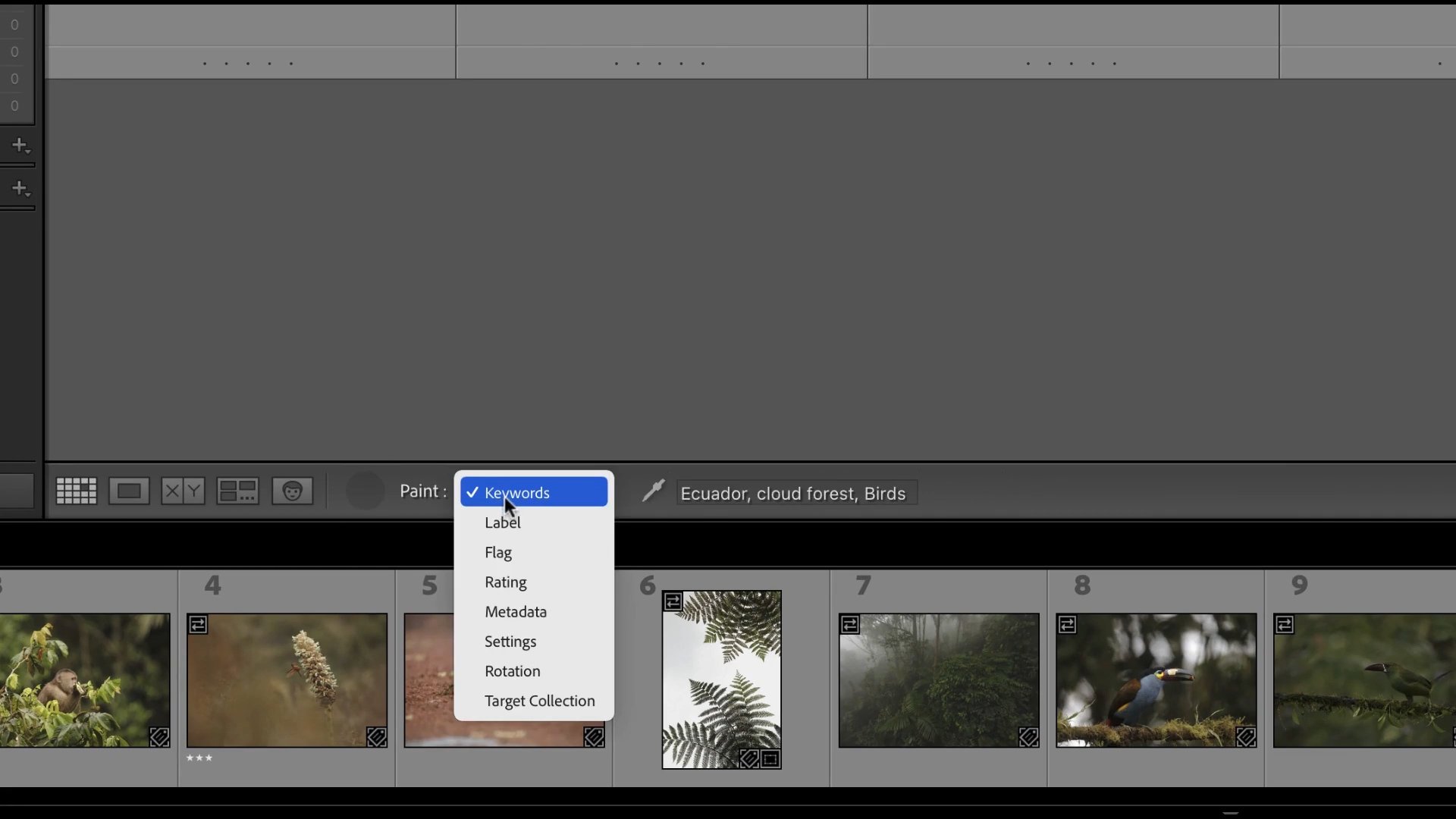Open Compare view XY icon
This screenshot has height=819, width=1456.
(183, 491)
